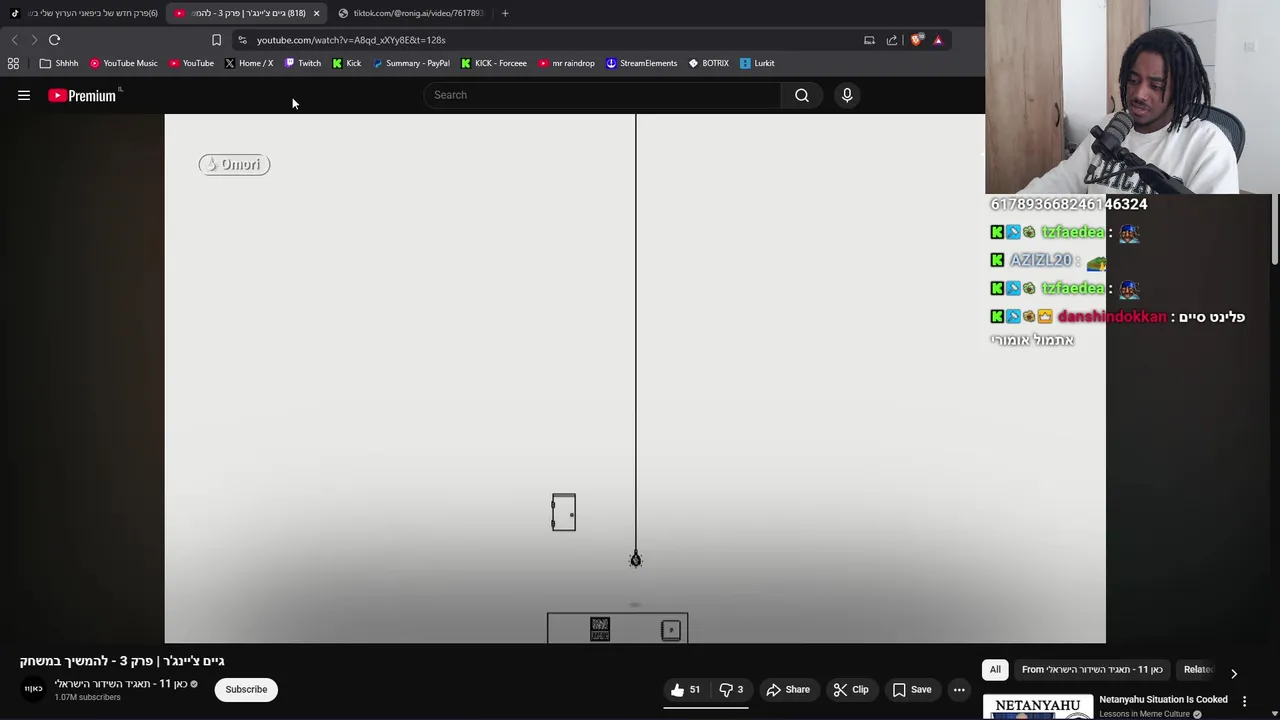The width and height of the screenshot is (1280, 720).
Task: Click AZIZL20 username in chat overlay
Action: pyautogui.click(x=1040, y=260)
